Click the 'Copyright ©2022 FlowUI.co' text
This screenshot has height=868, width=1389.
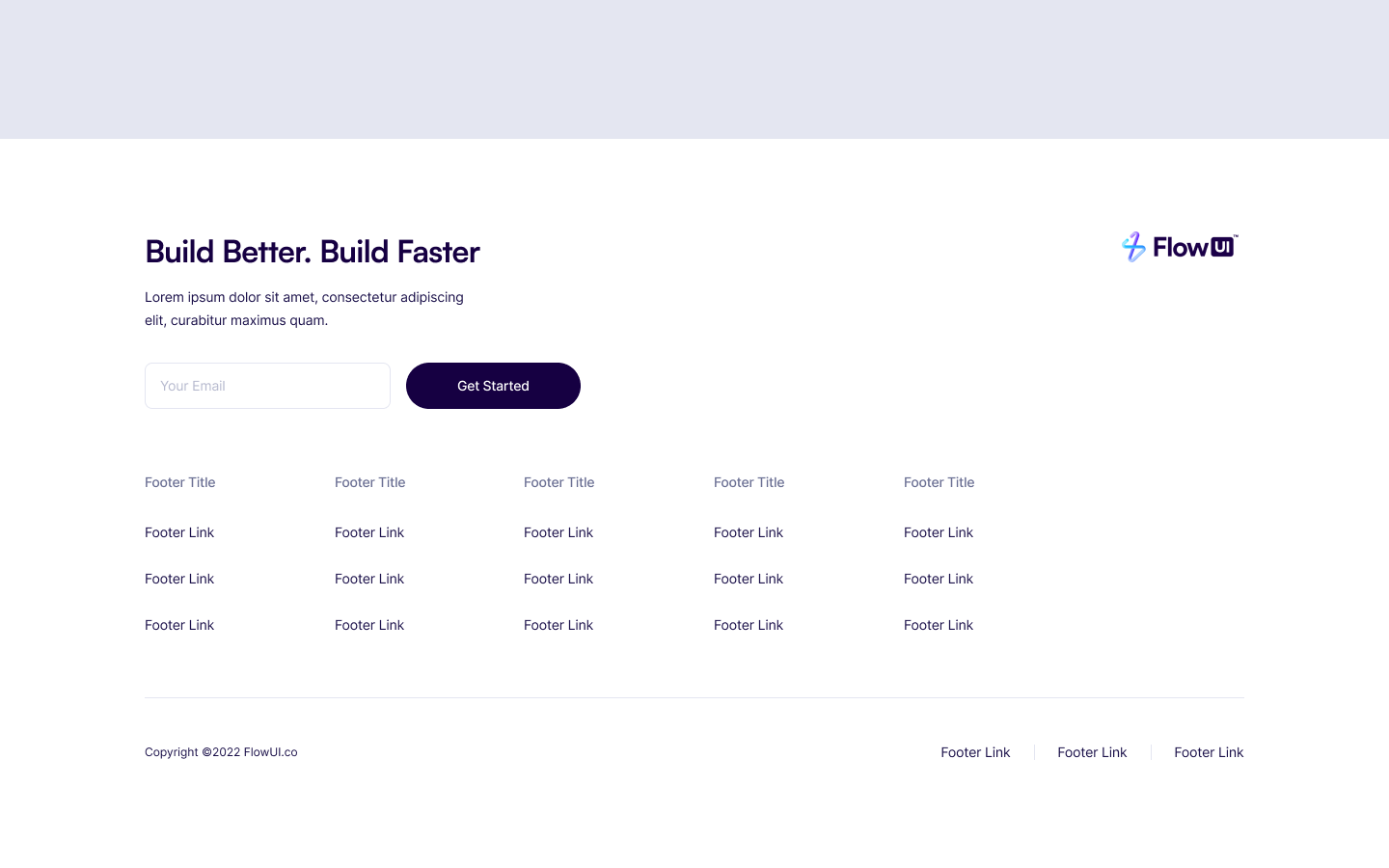(x=221, y=752)
